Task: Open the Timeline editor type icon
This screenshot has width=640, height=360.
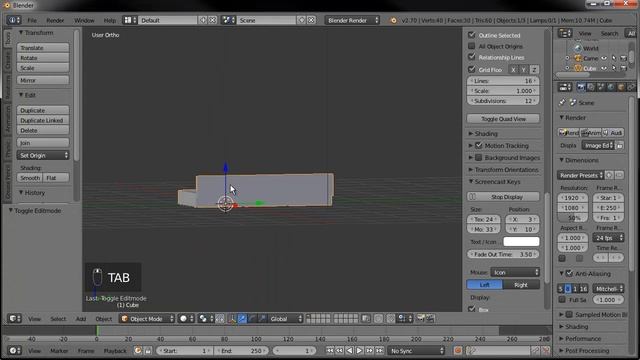Action: click(15, 351)
